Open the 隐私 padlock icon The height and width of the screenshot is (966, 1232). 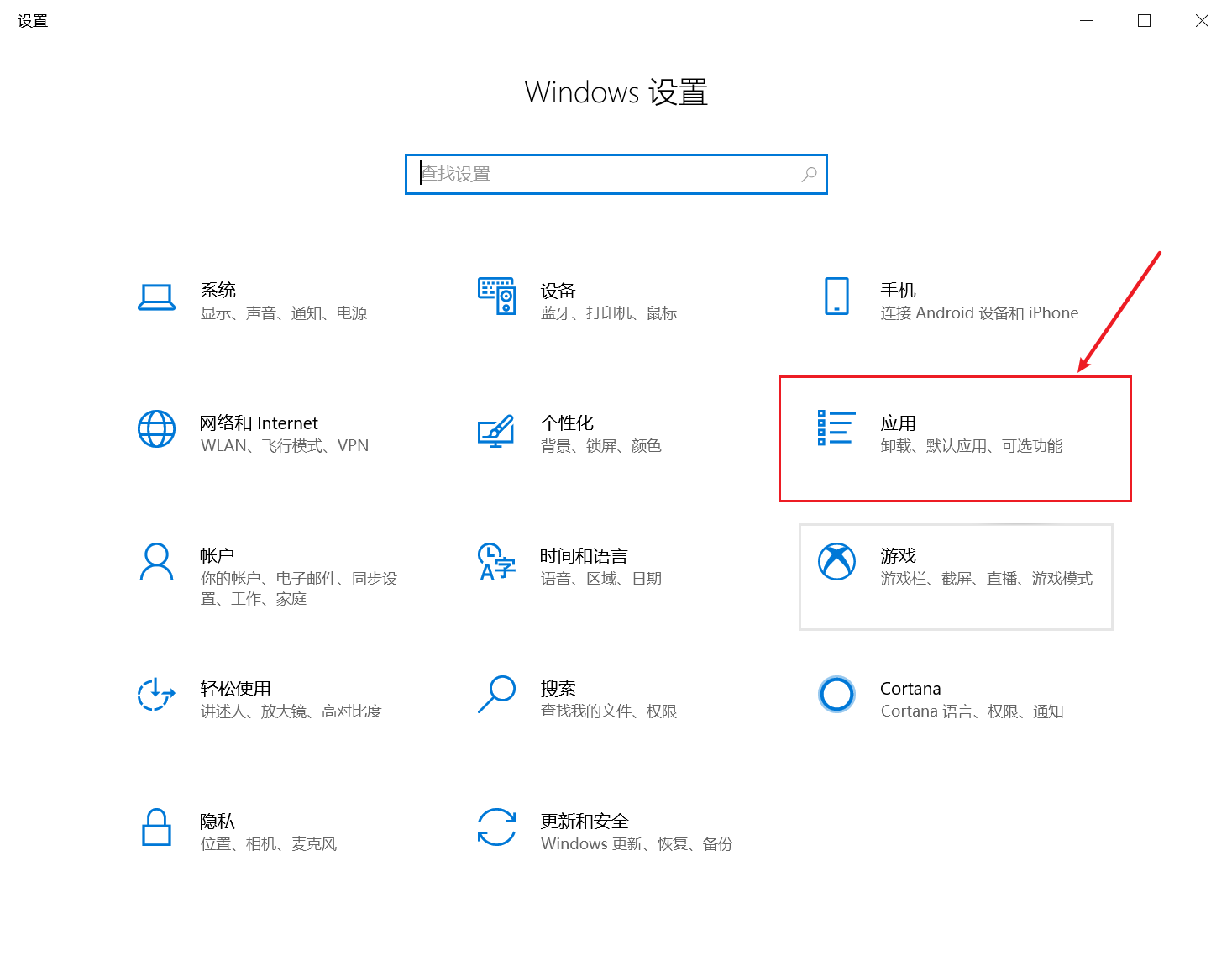point(156,827)
